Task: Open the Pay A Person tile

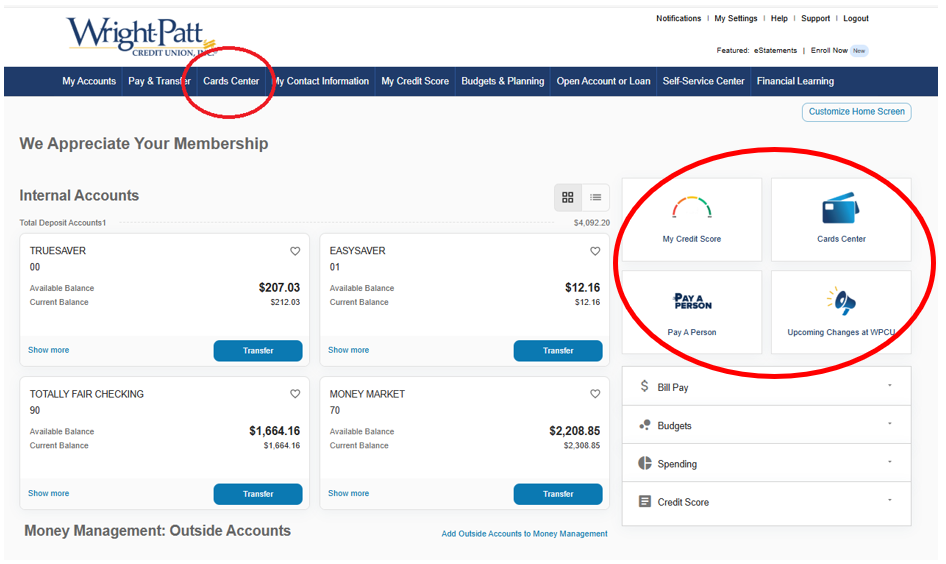Action: click(691, 312)
